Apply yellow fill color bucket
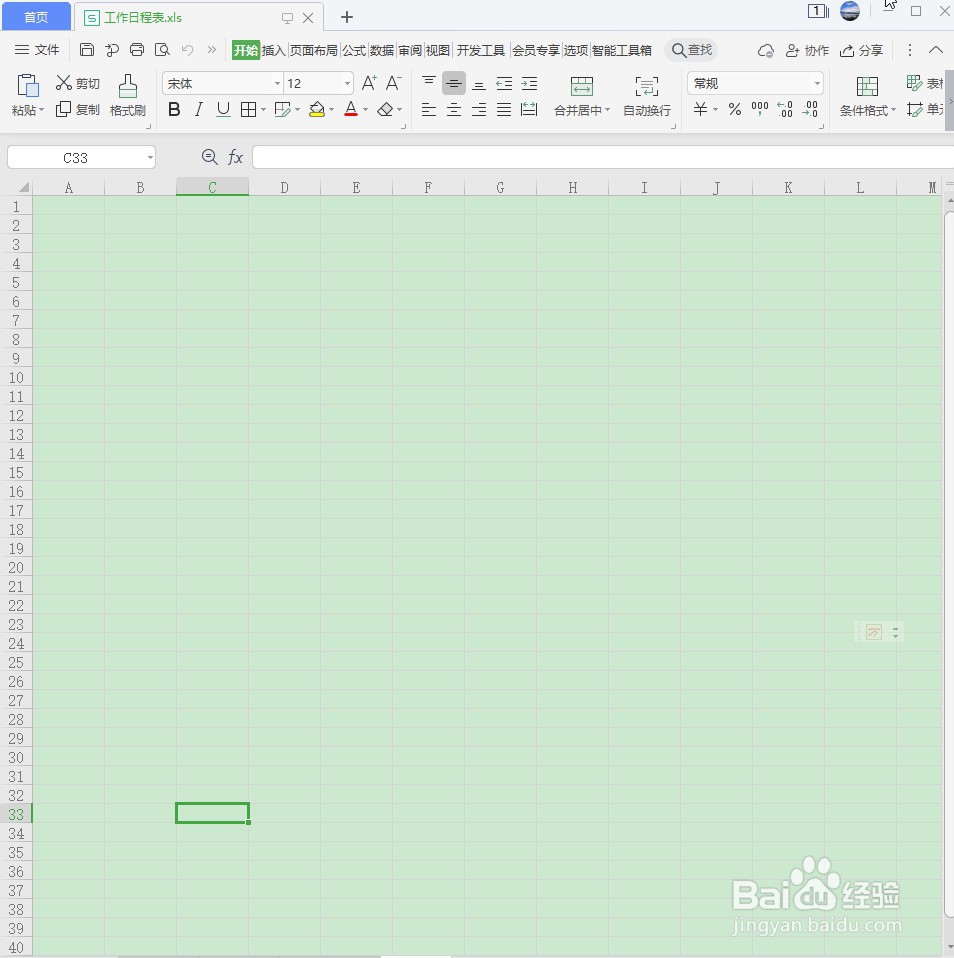Image resolution: width=954 pixels, height=958 pixels. (x=317, y=109)
